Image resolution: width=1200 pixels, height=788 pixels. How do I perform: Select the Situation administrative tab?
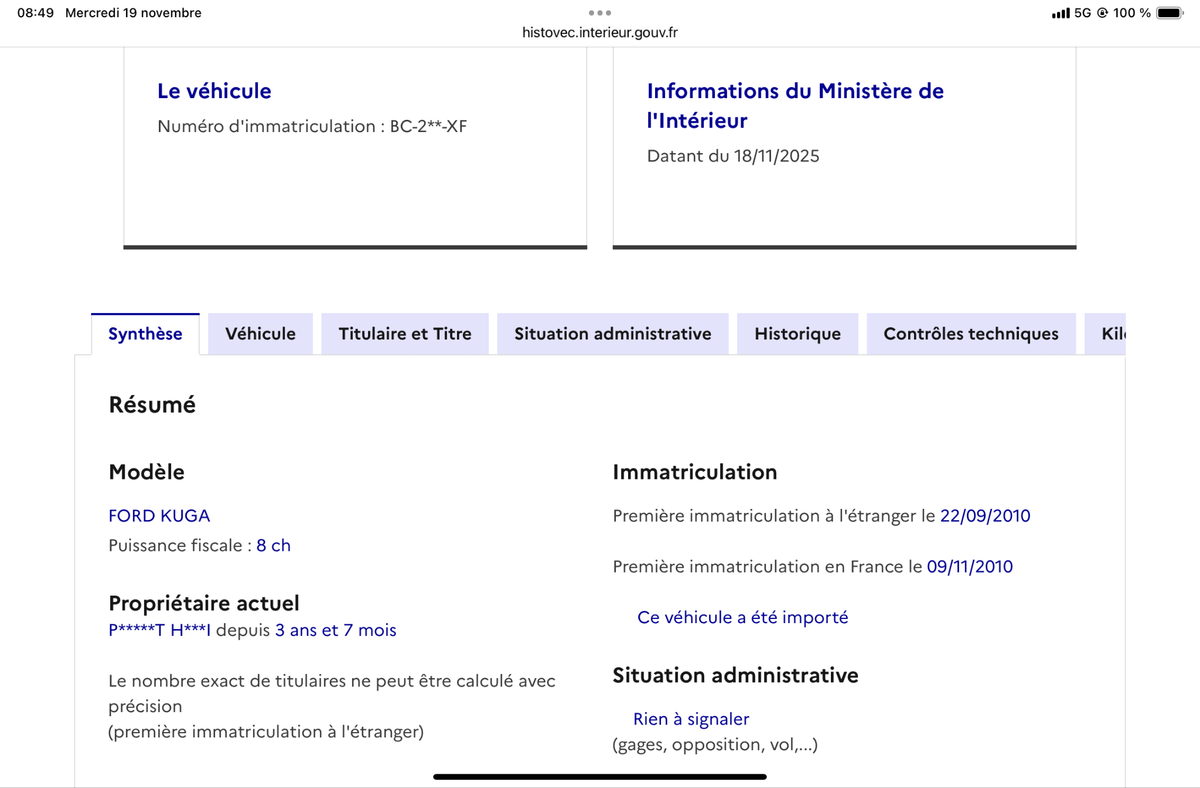613,334
